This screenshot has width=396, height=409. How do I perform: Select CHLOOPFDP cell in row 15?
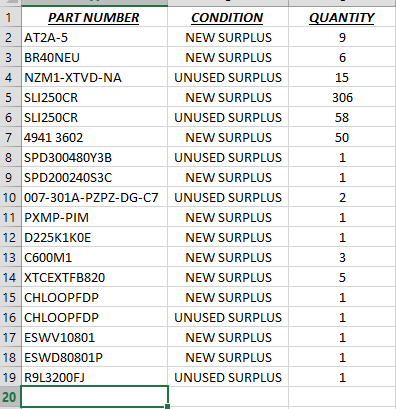(x=94, y=297)
